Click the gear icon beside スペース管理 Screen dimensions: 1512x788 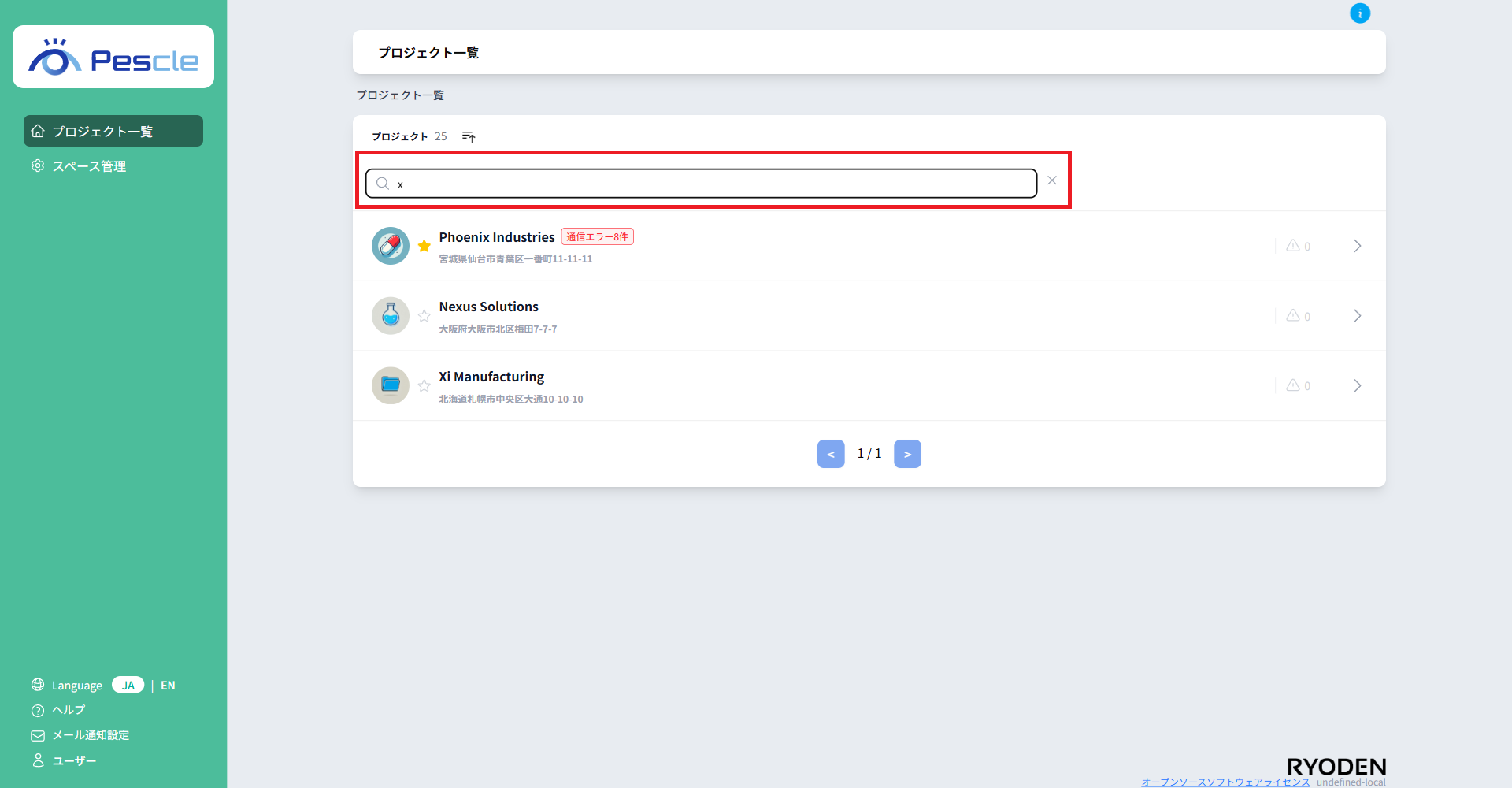coord(38,165)
